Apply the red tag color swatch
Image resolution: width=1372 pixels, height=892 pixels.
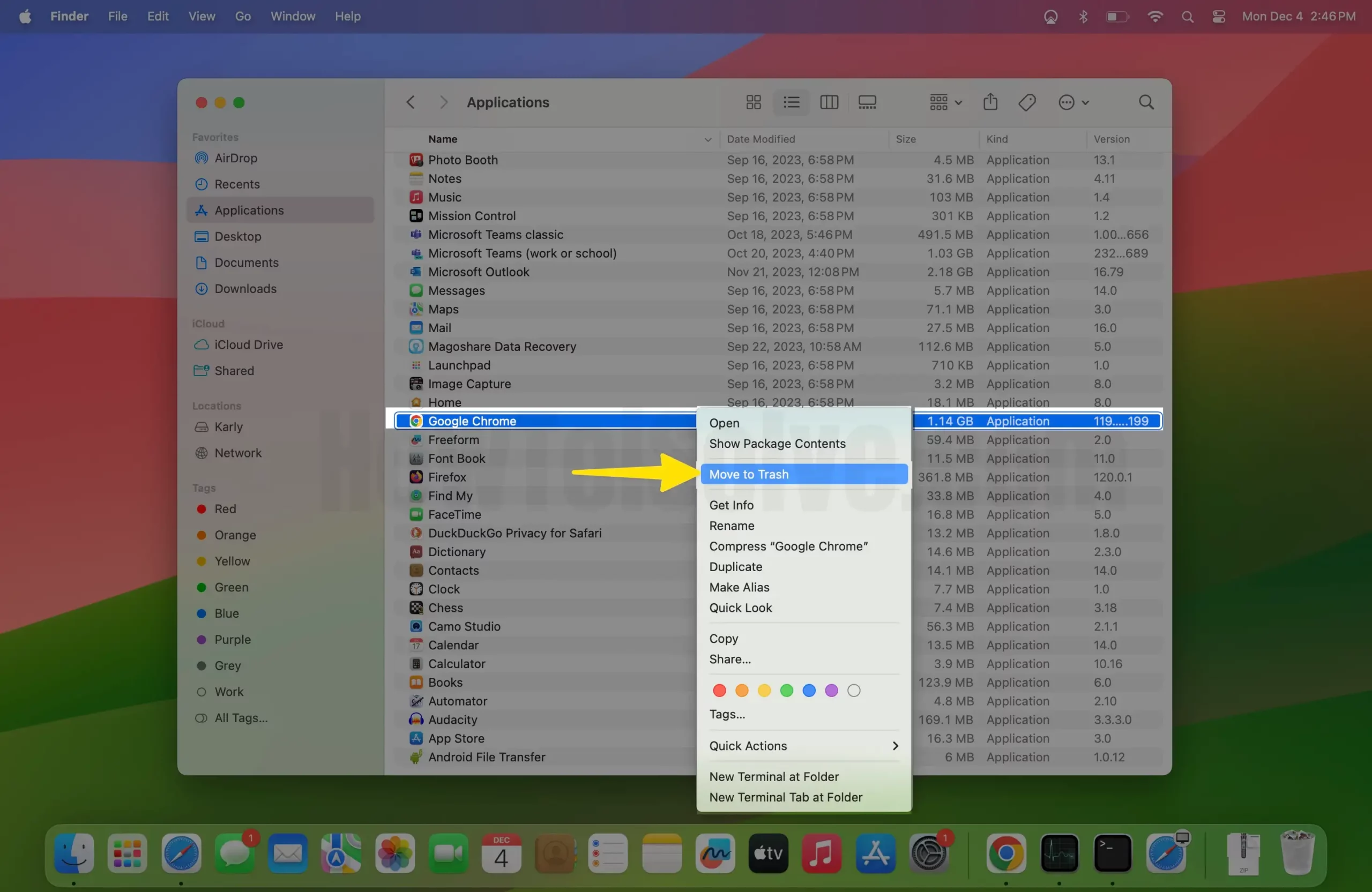719,691
